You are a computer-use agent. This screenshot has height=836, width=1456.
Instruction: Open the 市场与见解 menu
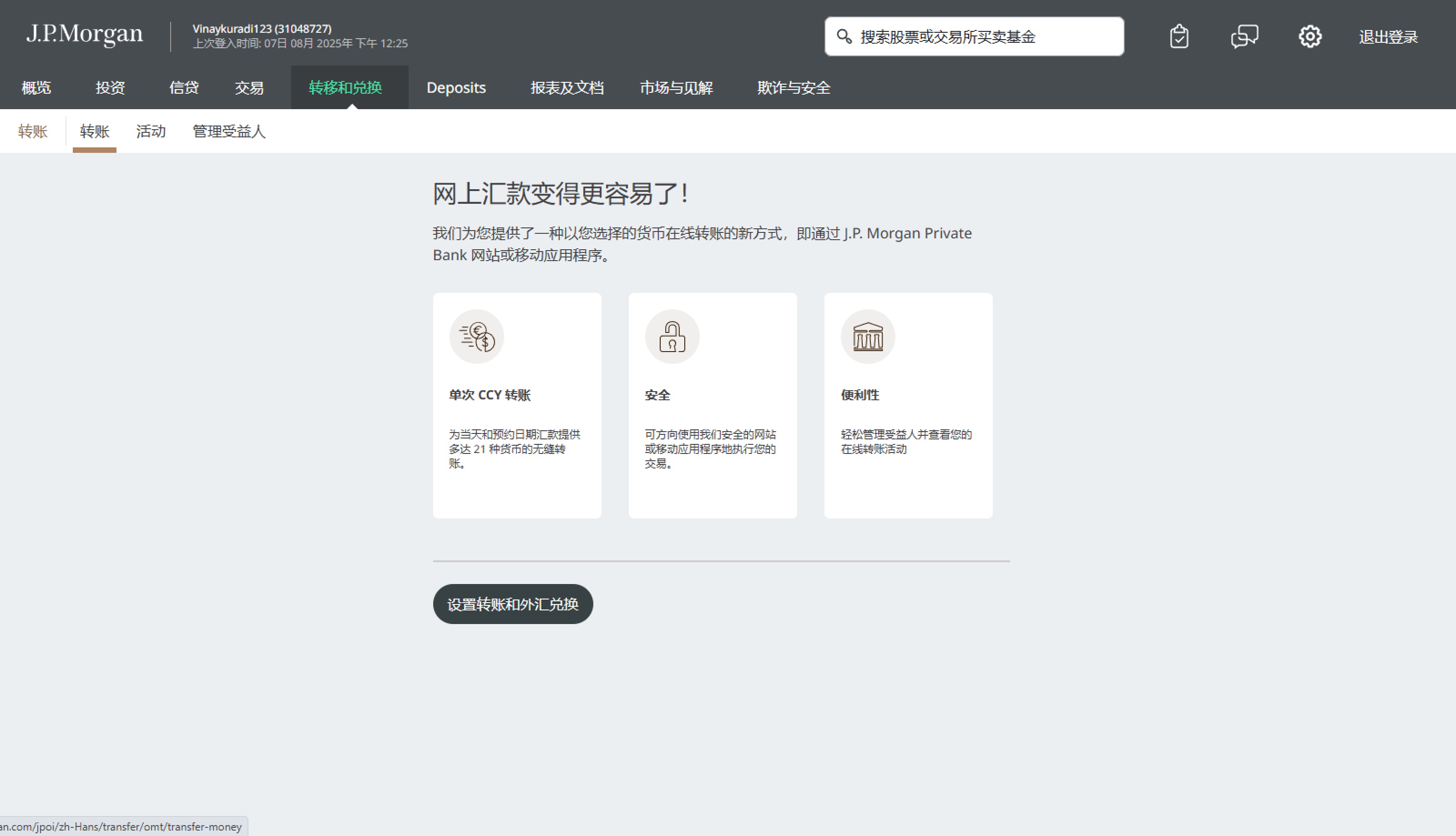(677, 88)
